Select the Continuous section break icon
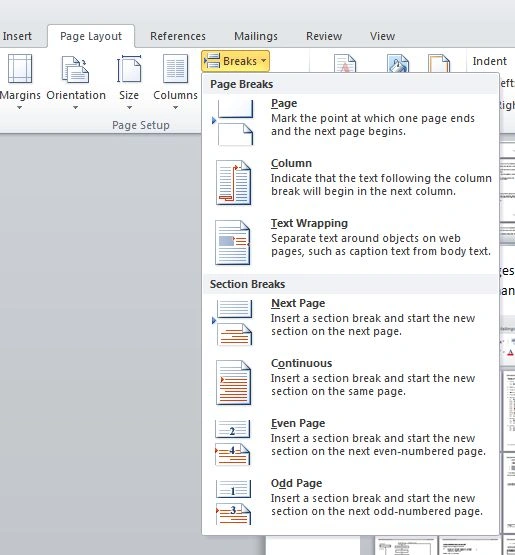This screenshot has height=555, width=515. tap(233, 382)
